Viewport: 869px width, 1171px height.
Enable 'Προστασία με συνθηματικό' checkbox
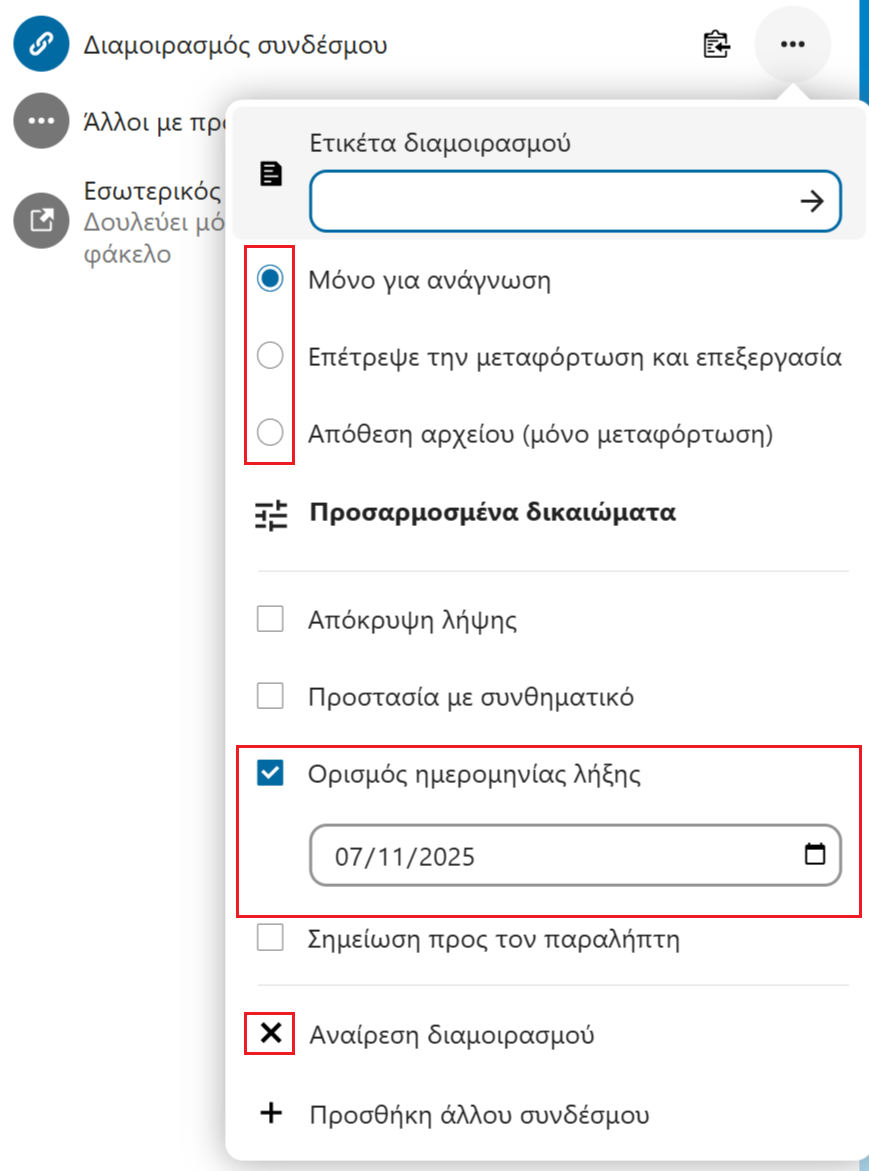270,696
